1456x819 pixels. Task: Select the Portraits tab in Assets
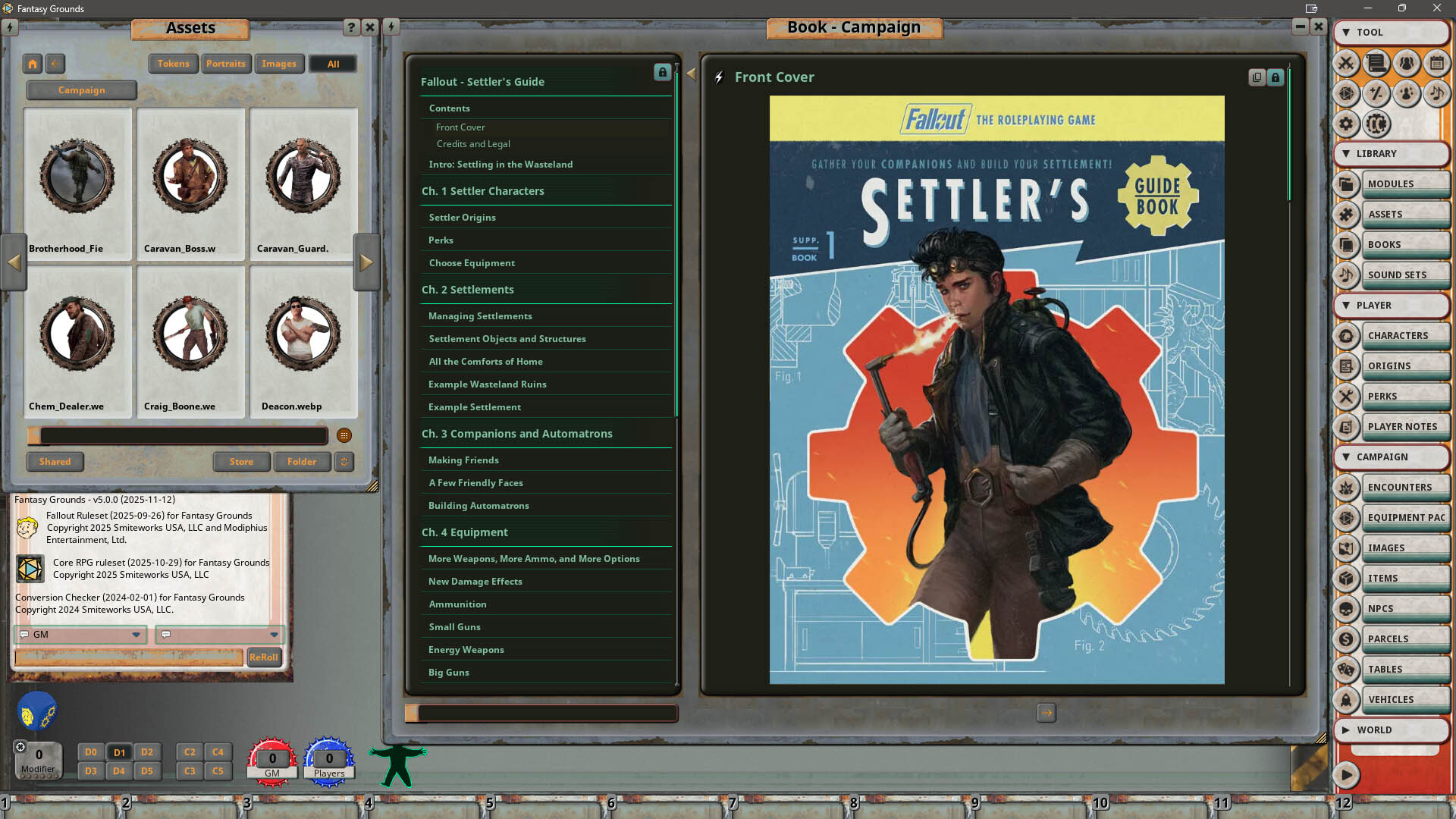226,64
